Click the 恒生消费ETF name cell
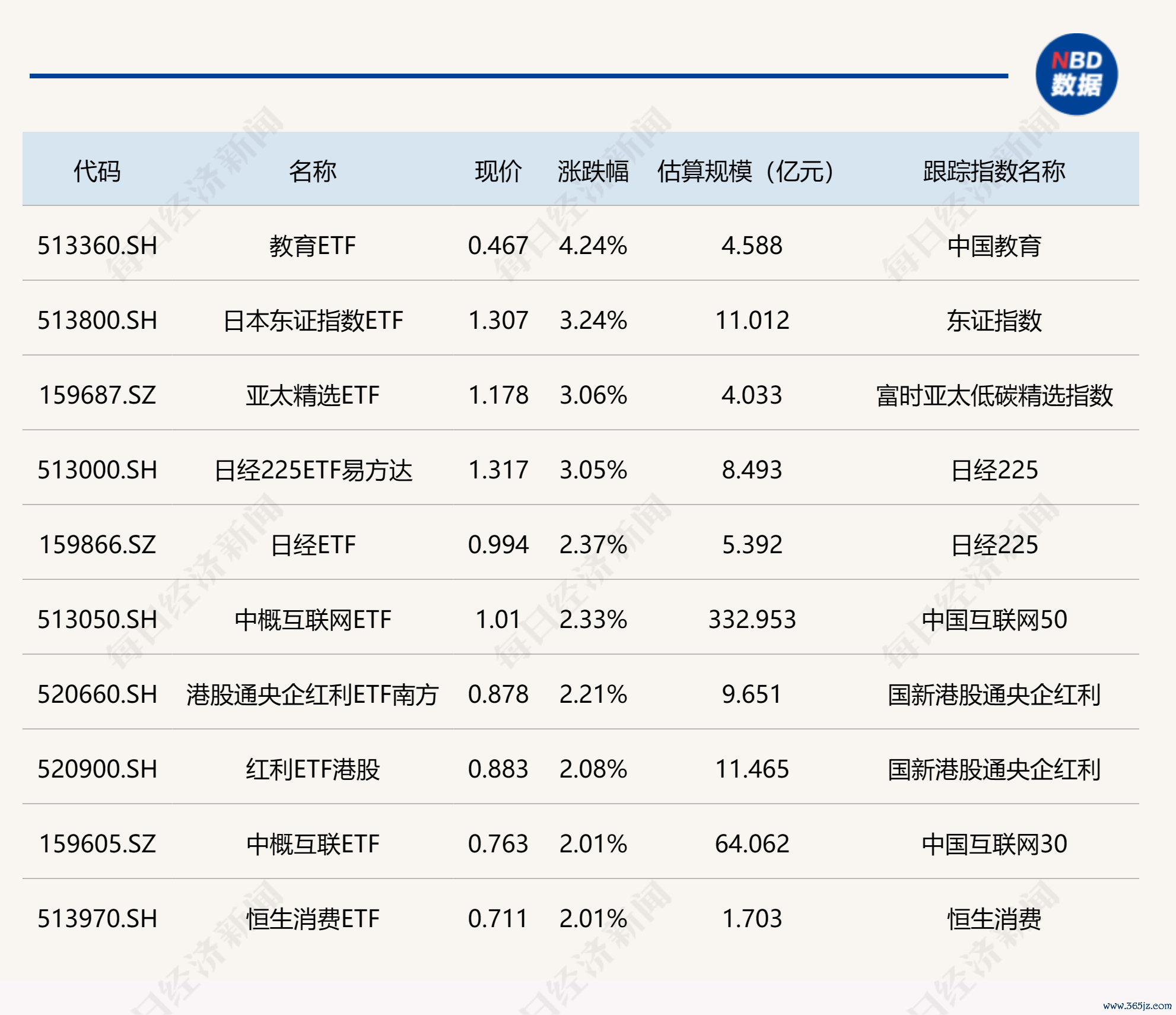This screenshot has height=1015, width=1176. (313, 919)
